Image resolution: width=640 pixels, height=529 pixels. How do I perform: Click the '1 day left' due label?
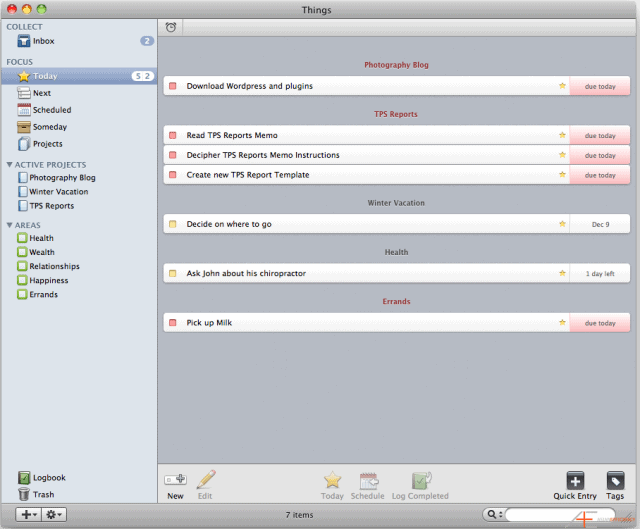(x=600, y=274)
